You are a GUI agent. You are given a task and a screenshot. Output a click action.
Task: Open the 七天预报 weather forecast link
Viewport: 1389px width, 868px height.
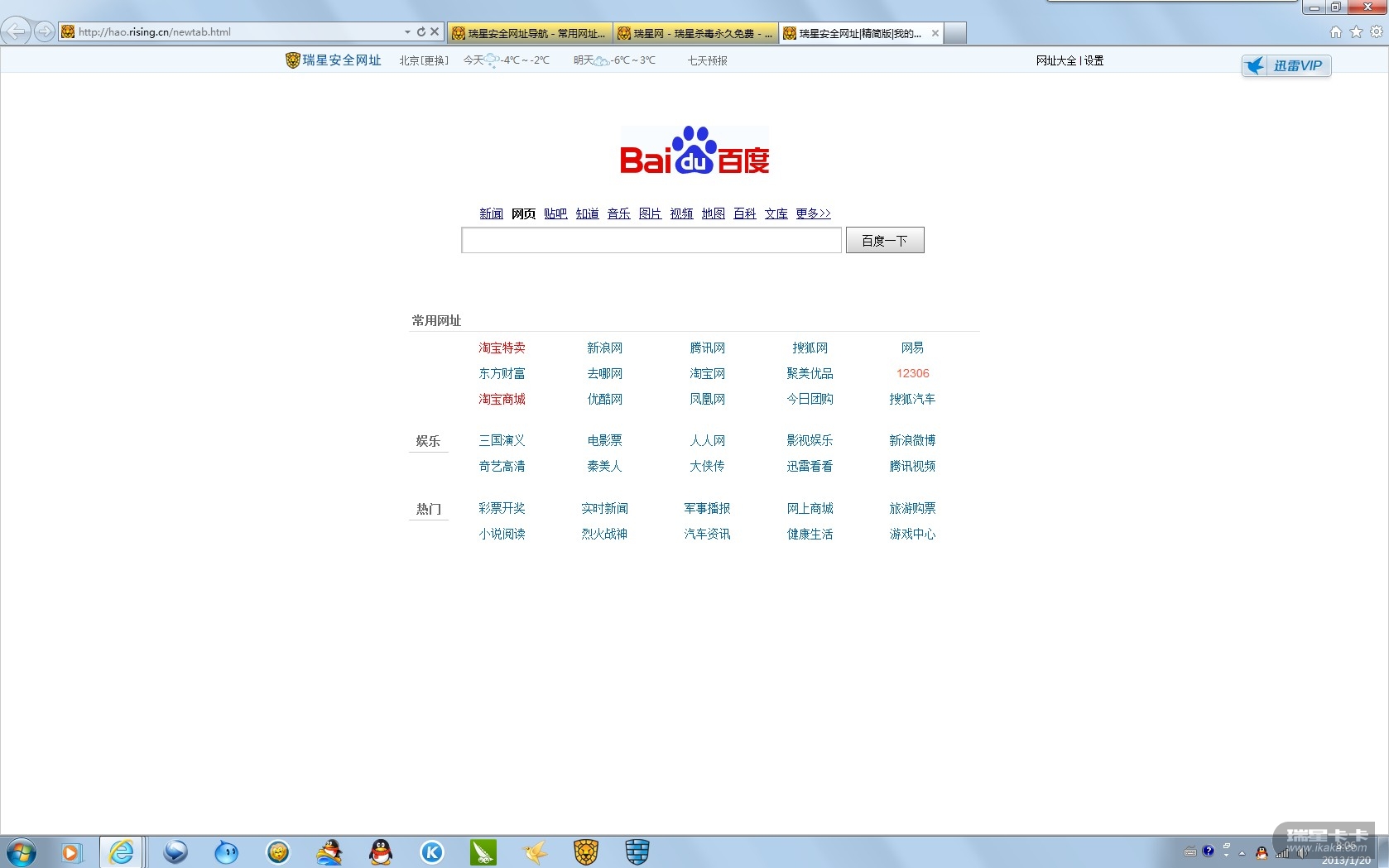pos(708,60)
